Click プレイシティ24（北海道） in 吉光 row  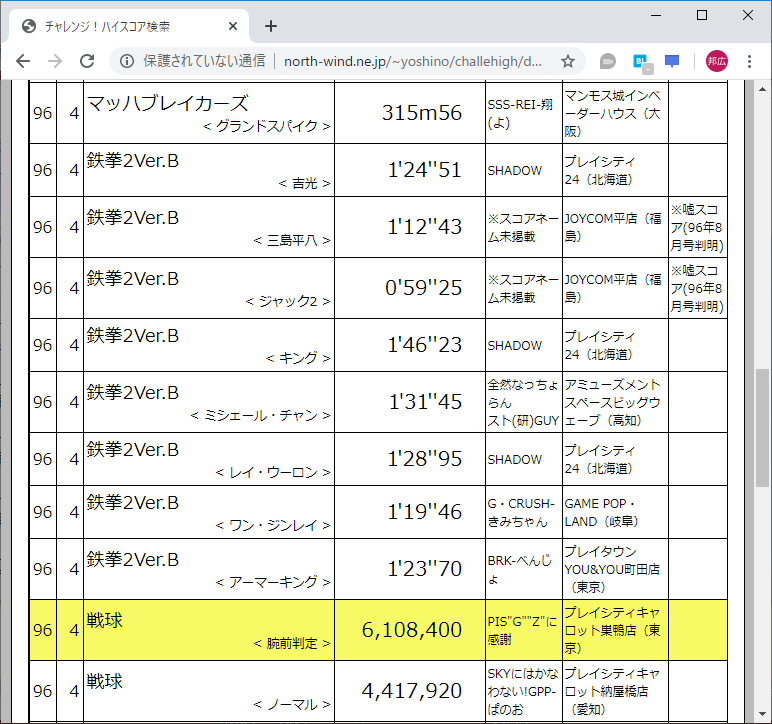tap(600, 170)
